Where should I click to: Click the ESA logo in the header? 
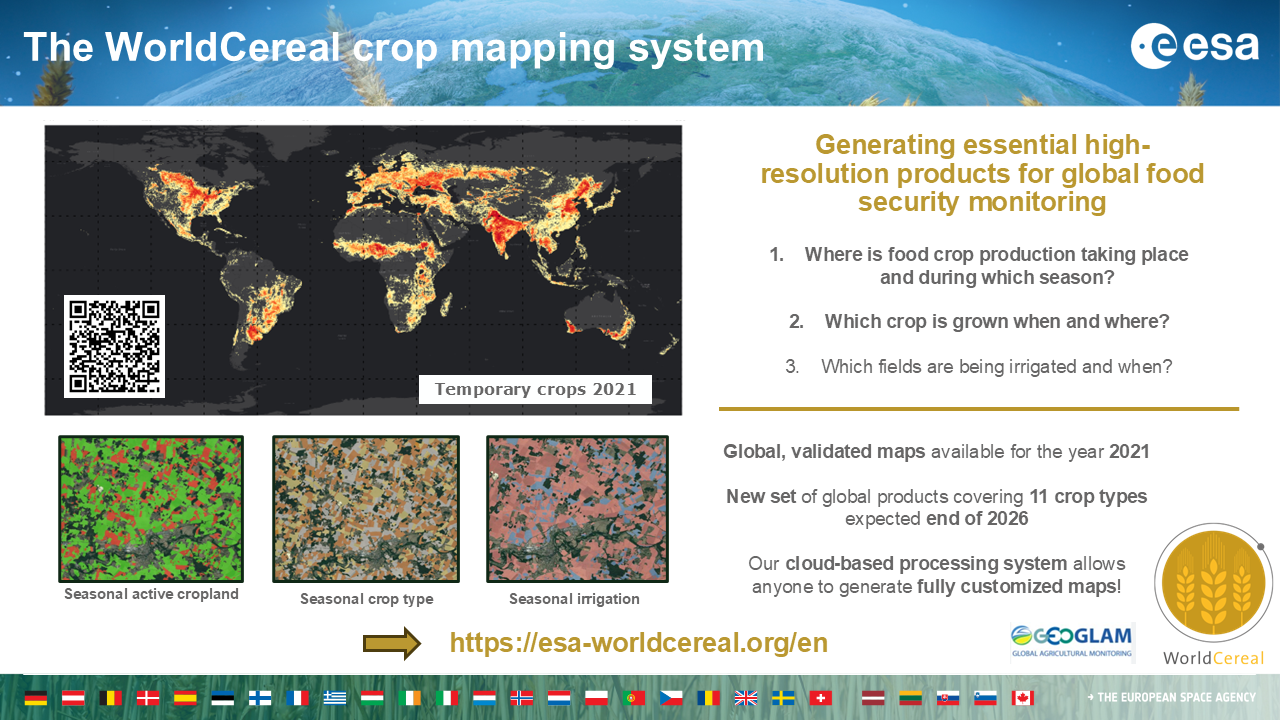[x=1194, y=46]
